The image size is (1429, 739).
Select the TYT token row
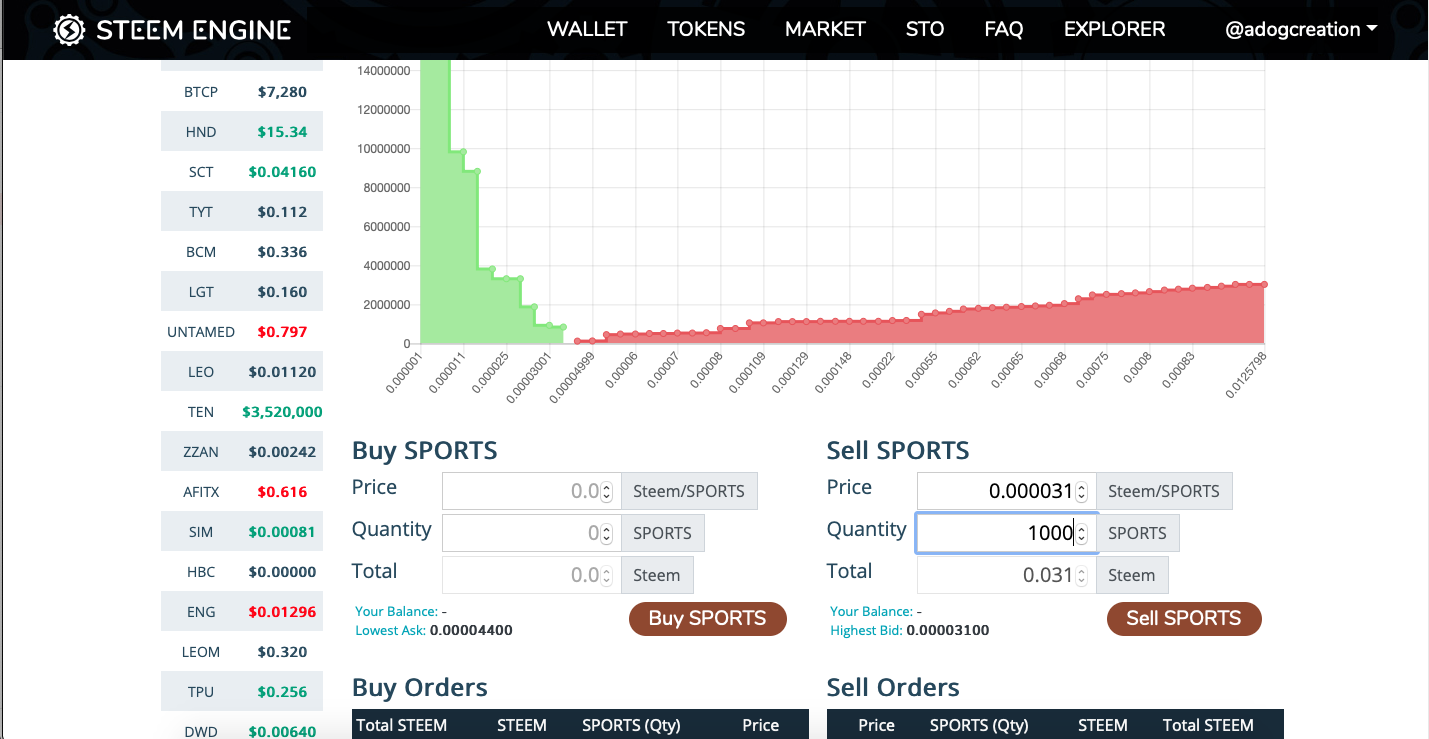click(242, 212)
